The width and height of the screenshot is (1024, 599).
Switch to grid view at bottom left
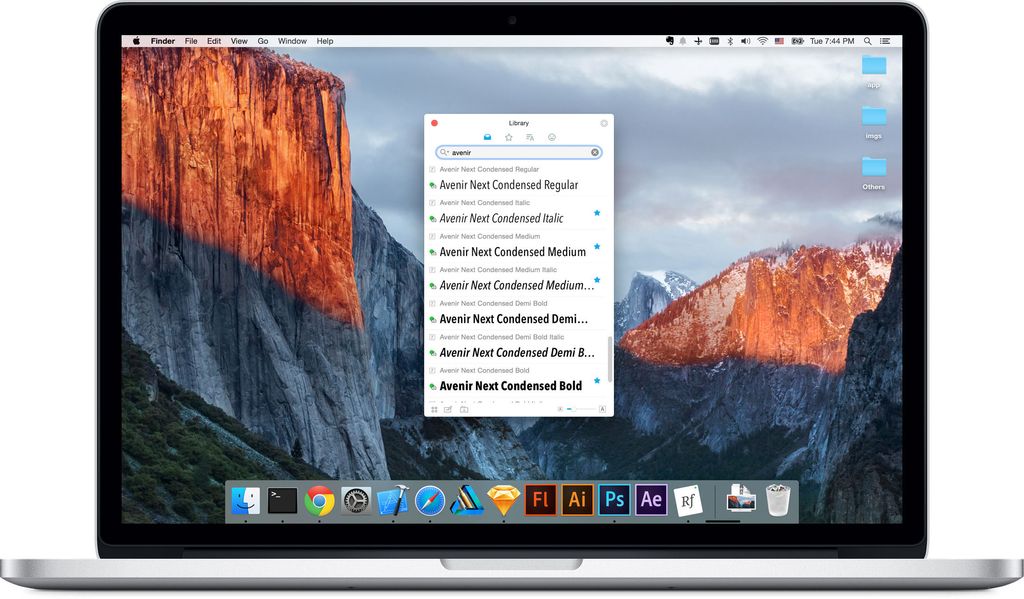(x=435, y=409)
